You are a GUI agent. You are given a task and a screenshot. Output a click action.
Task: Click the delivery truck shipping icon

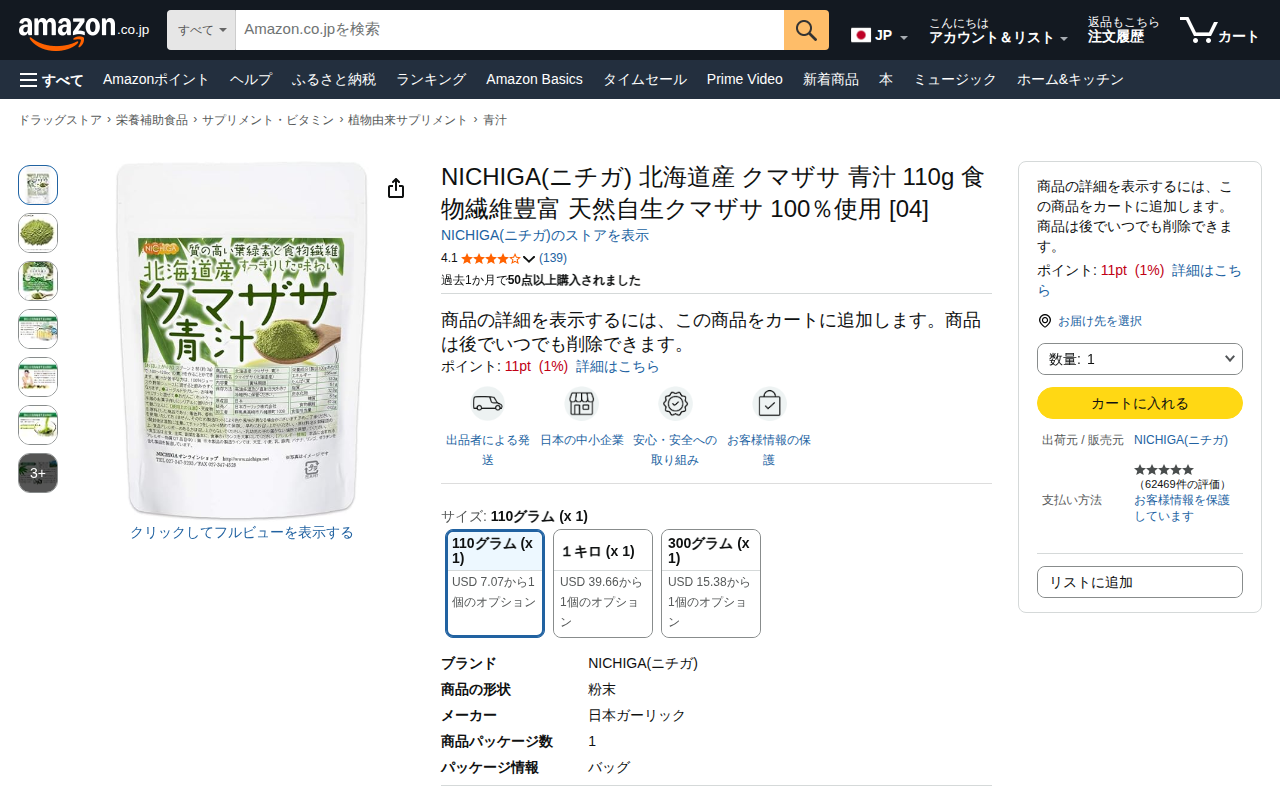(x=488, y=404)
